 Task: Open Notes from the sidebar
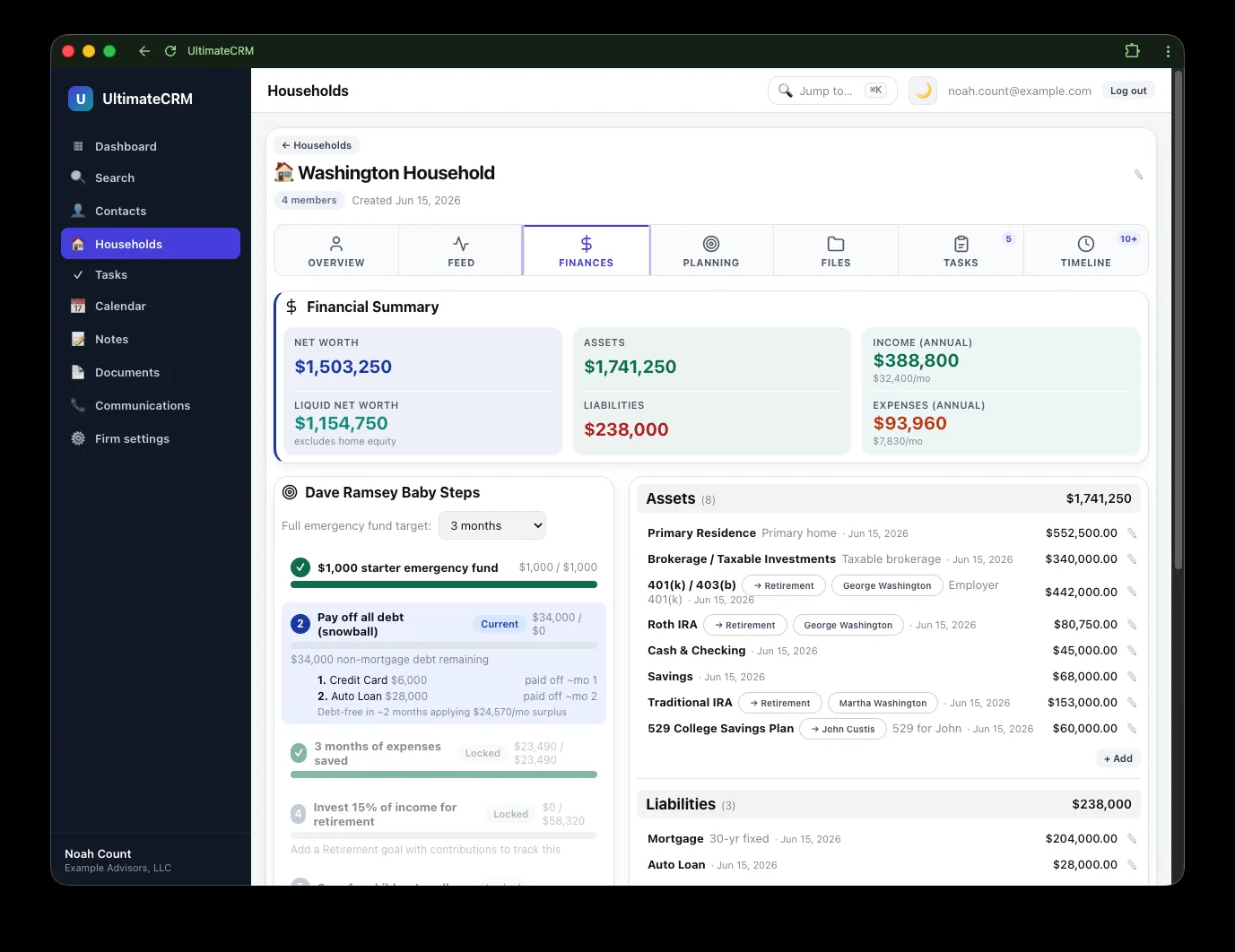coord(151,339)
